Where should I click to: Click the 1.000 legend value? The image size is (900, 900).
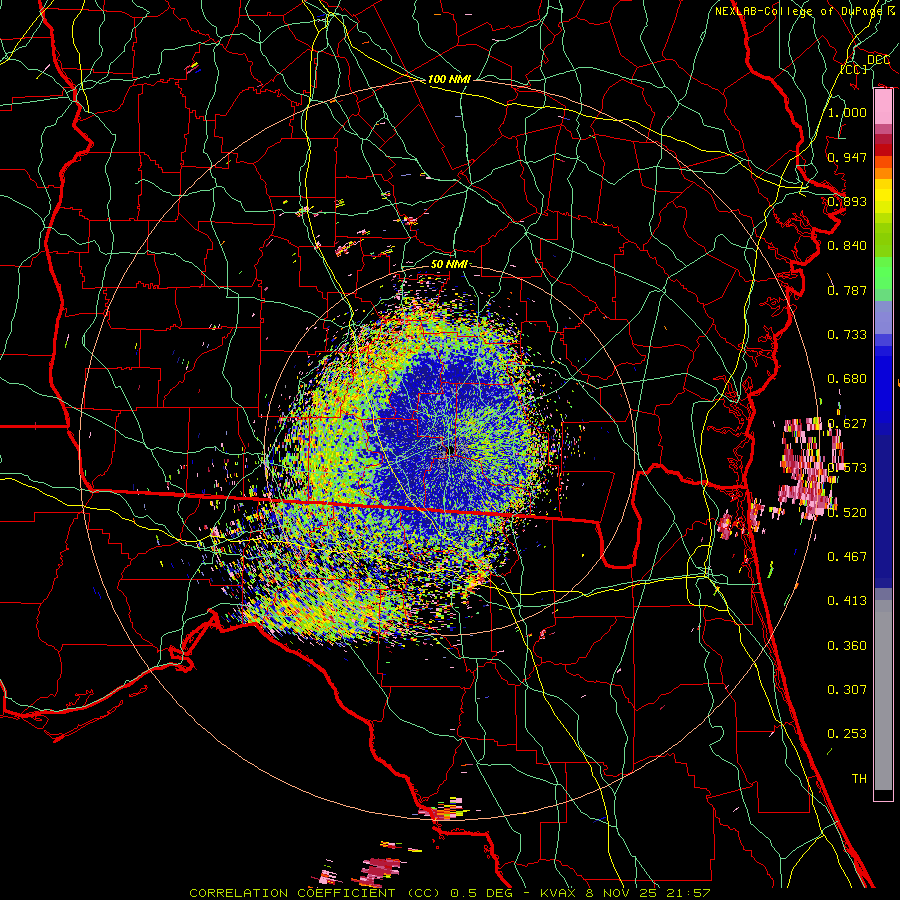pyautogui.click(x=847, y=112)
